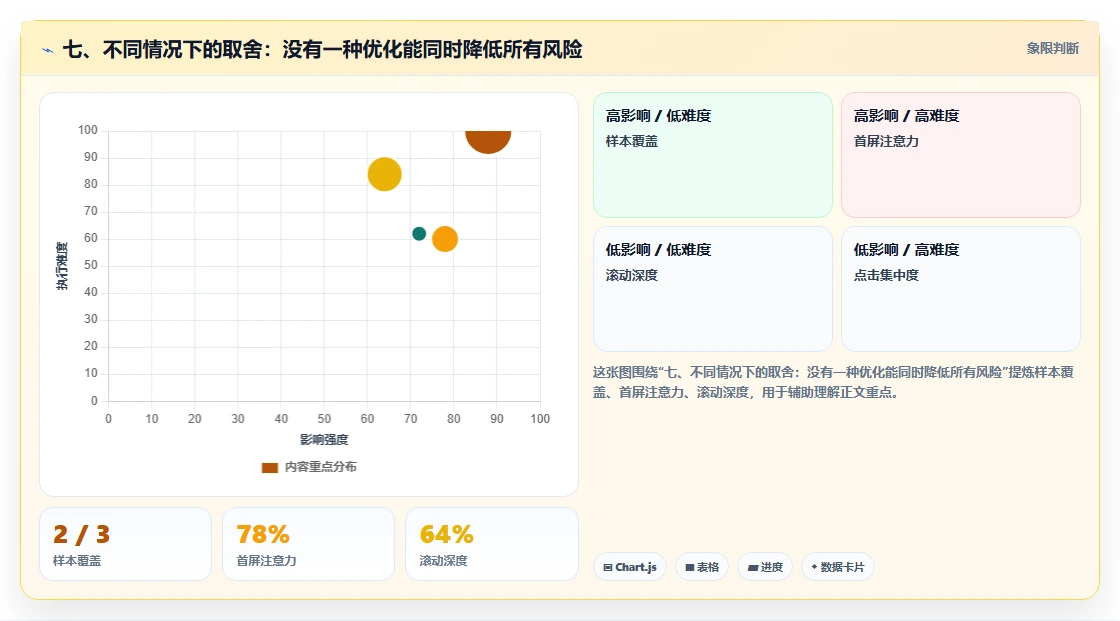Click the 78% 首屏注意力 data card

click(x=309, y=545)
